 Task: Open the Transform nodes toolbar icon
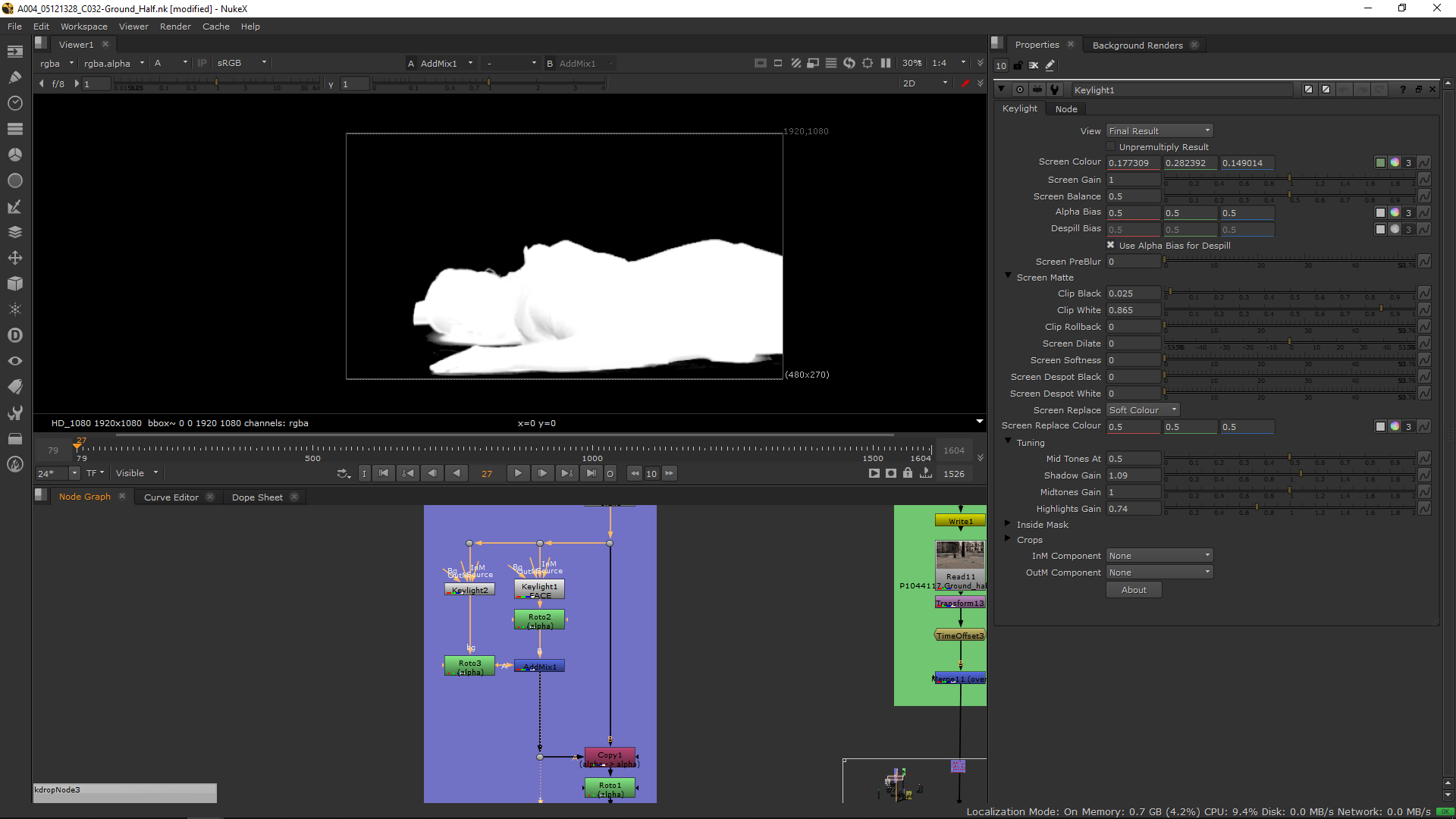14,258
